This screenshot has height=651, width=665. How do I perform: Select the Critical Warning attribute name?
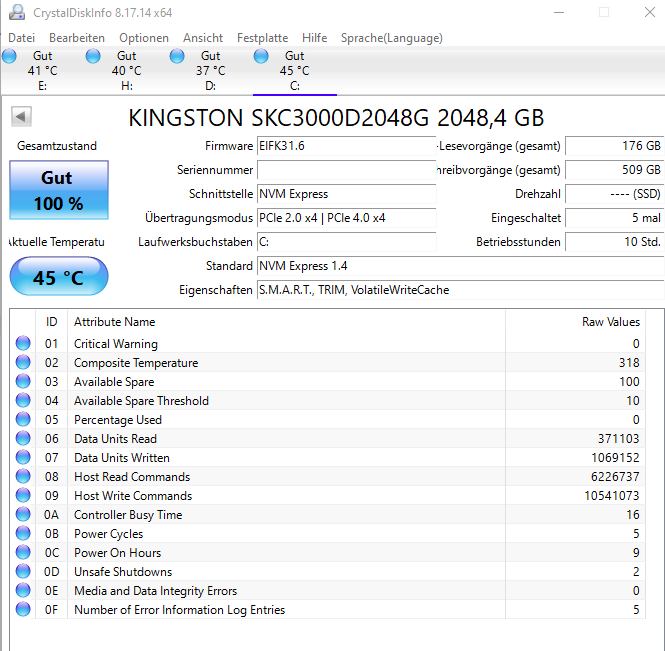(116, 344)
